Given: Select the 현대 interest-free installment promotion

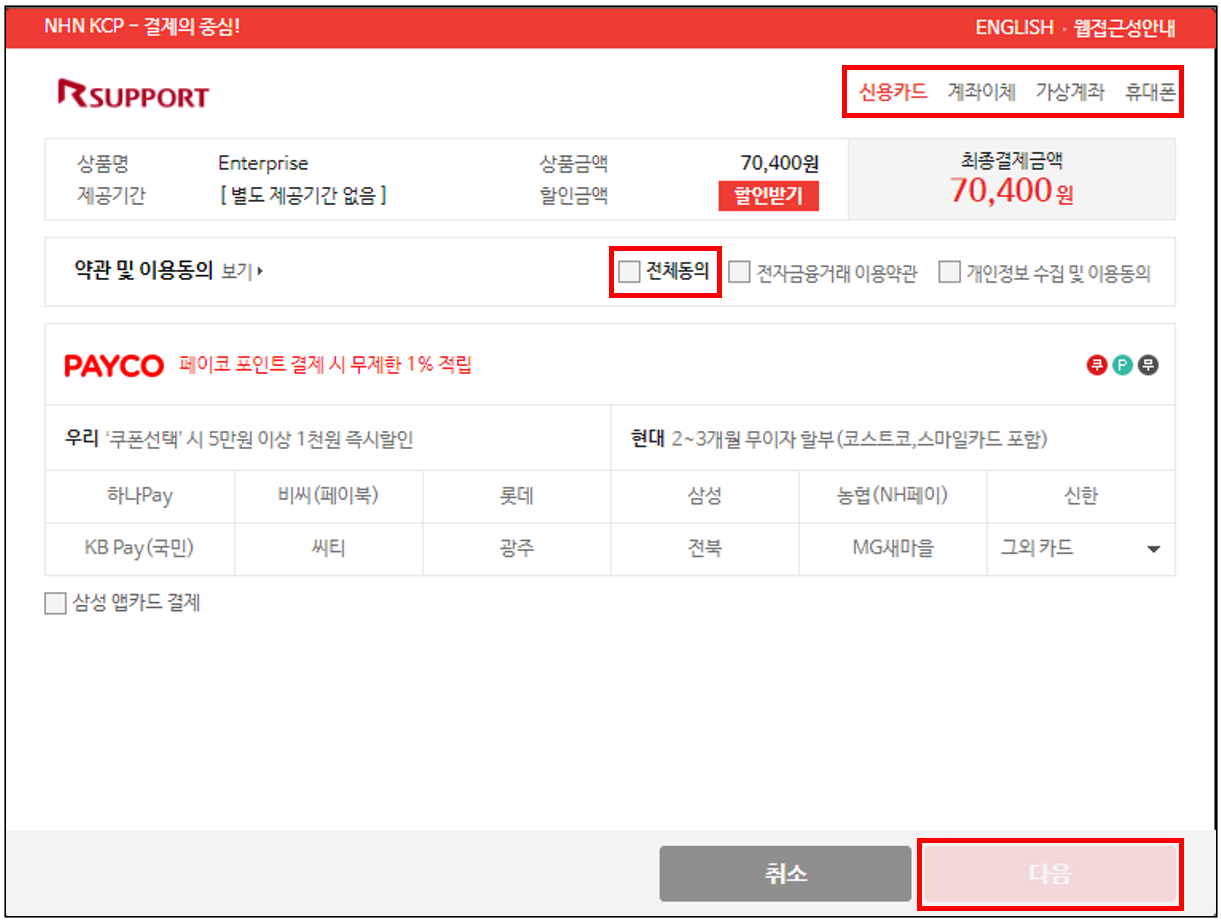Looking at the screenshot, I should click(x=893, y=439).
